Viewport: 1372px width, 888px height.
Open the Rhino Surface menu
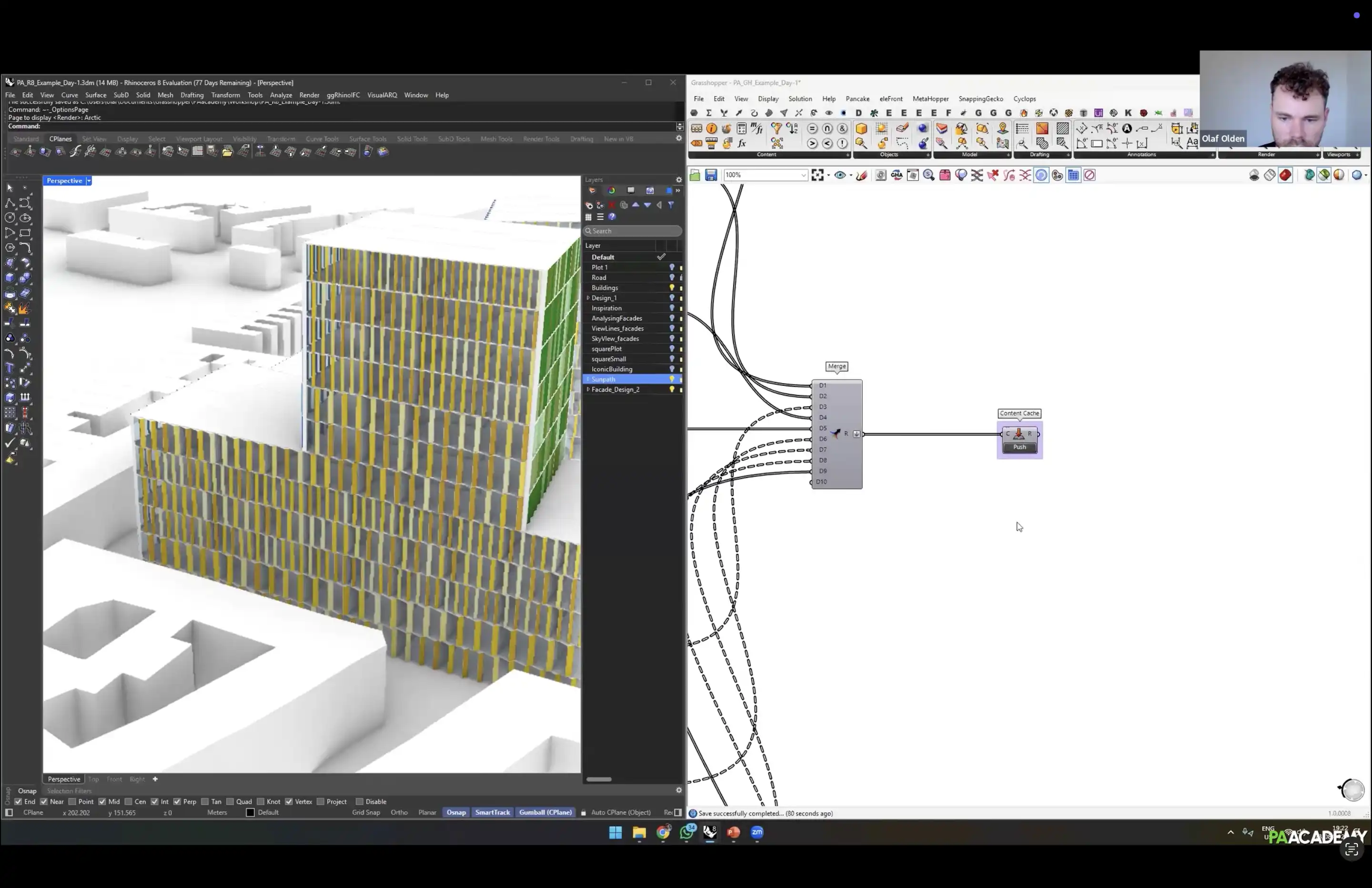(x=96, y=95)
